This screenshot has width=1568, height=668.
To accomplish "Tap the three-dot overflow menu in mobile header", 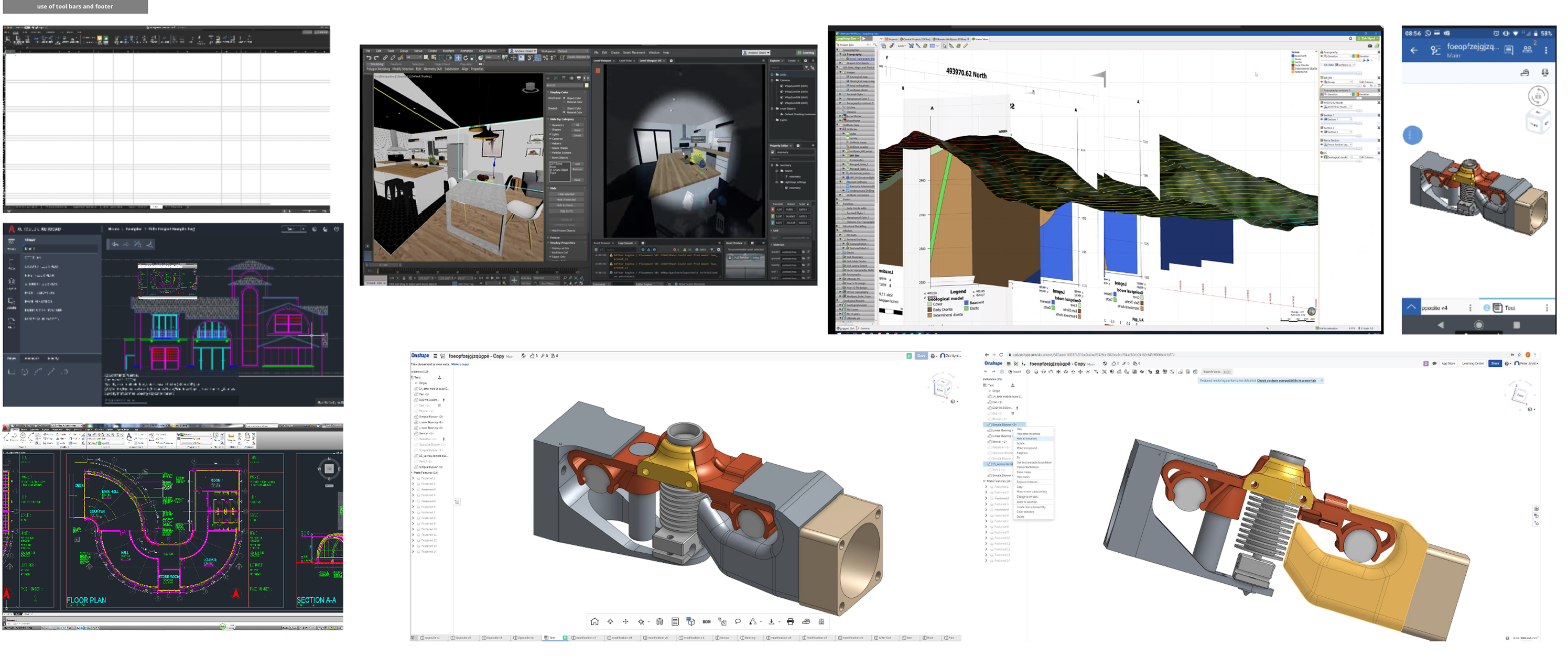I will 1546,50.
